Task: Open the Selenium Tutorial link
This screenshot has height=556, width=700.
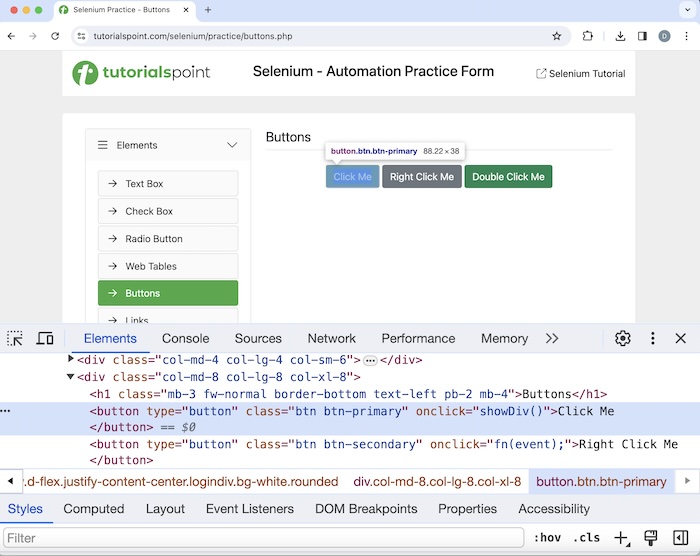Action: coord(580,73)
